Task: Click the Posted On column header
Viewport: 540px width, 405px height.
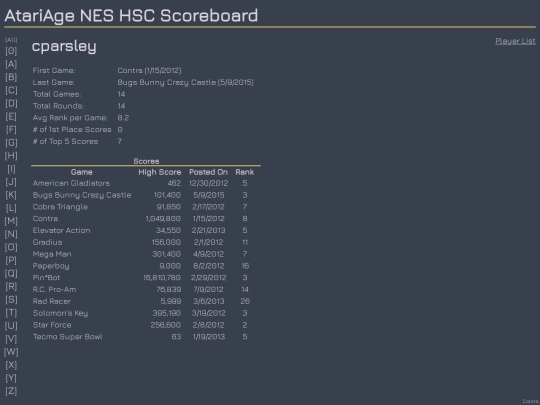Action: pos(208,172)
